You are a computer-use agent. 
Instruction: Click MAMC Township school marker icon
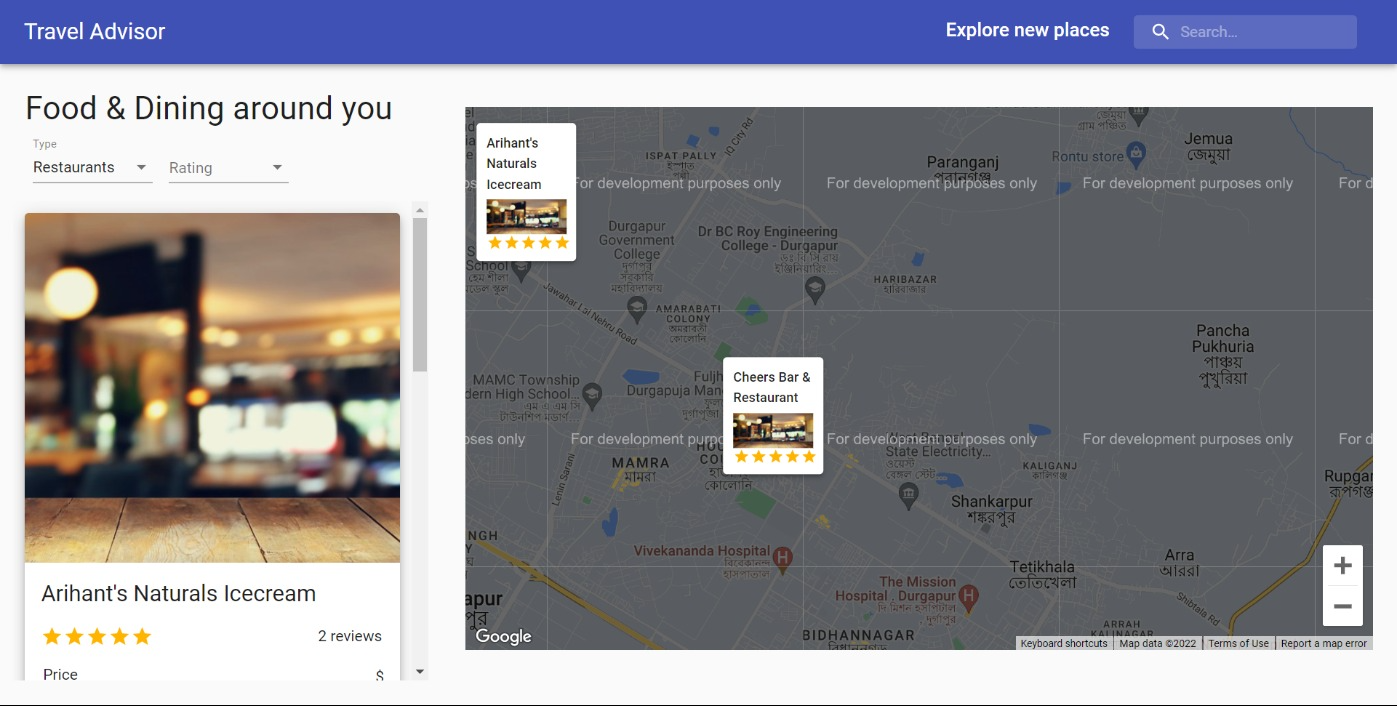592,394
